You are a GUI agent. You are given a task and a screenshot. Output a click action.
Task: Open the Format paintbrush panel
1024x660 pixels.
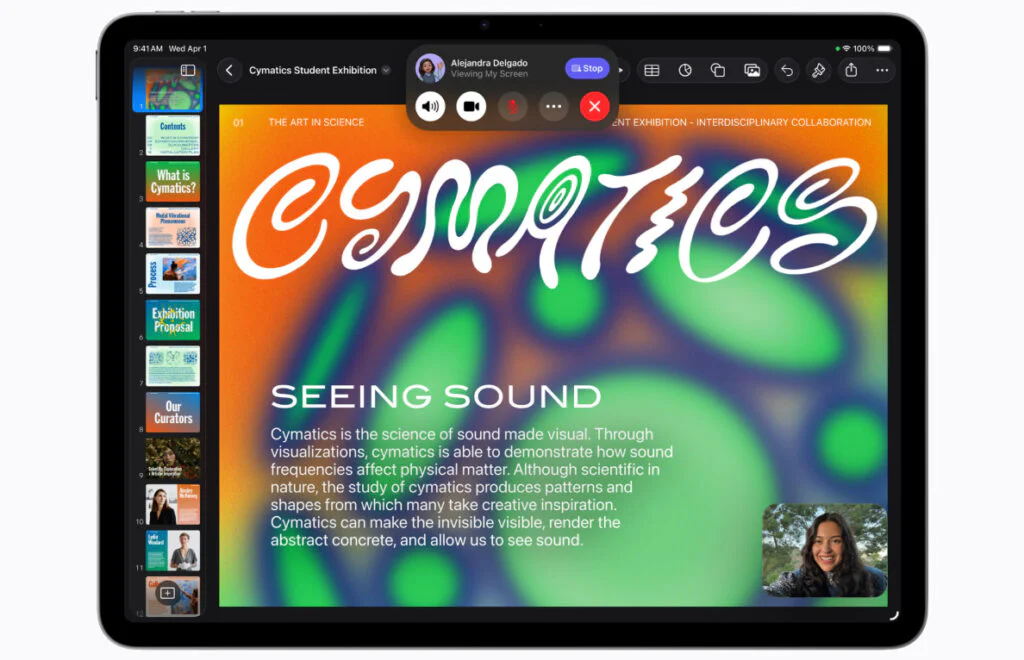[818, 70]
